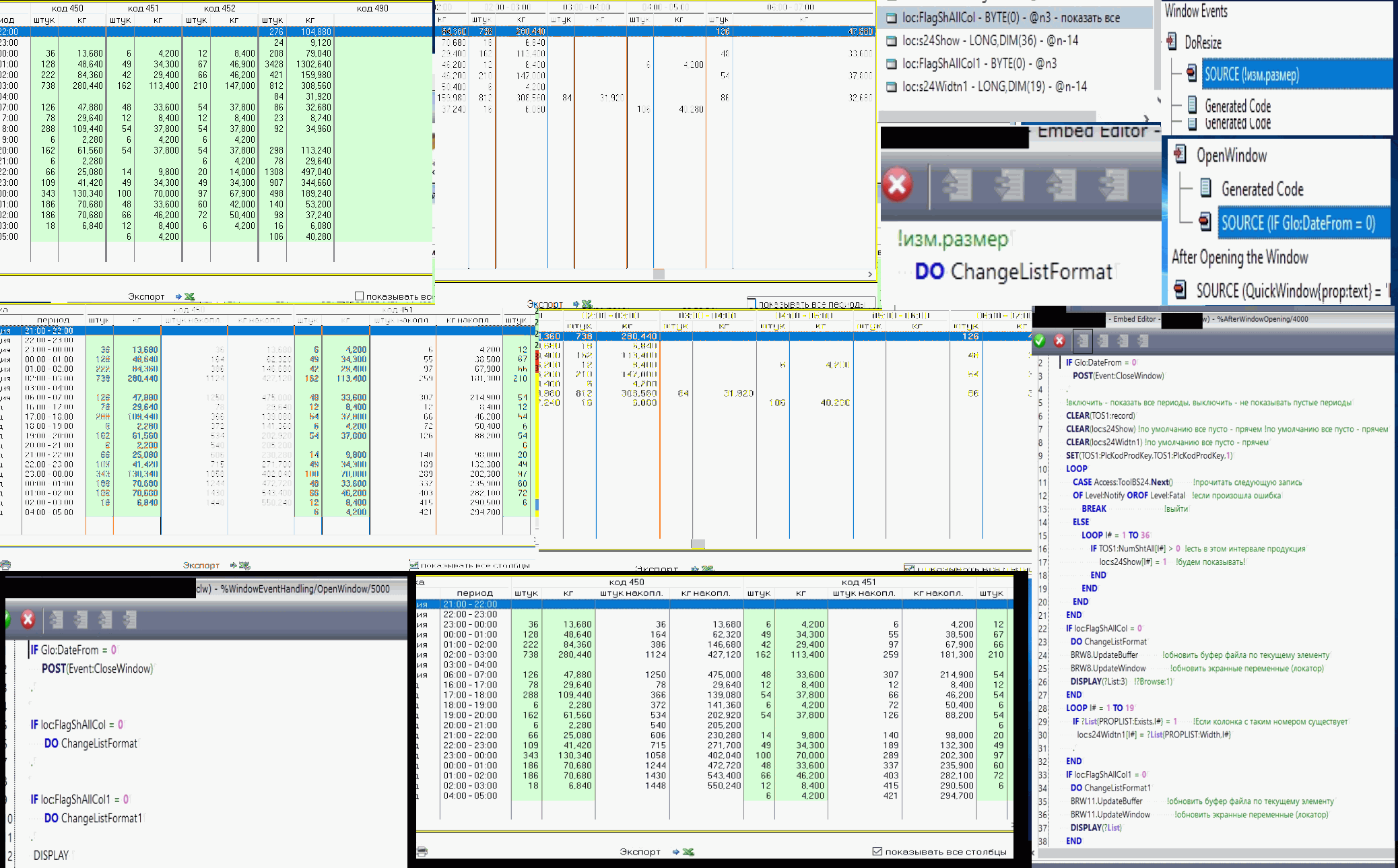The height and width of the screenshot is (868, 1398).
Task: Click Excel icon by Экспорт under top-left table
Action: (x=190, y=296)
